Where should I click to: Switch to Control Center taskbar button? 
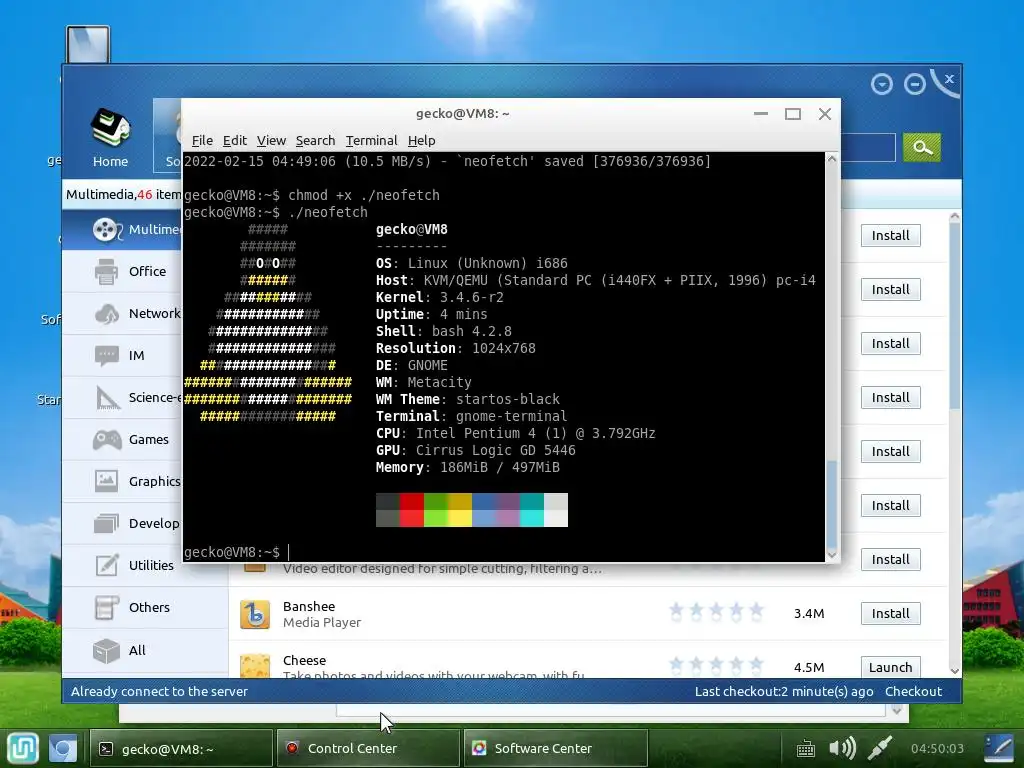coord(369,748)
